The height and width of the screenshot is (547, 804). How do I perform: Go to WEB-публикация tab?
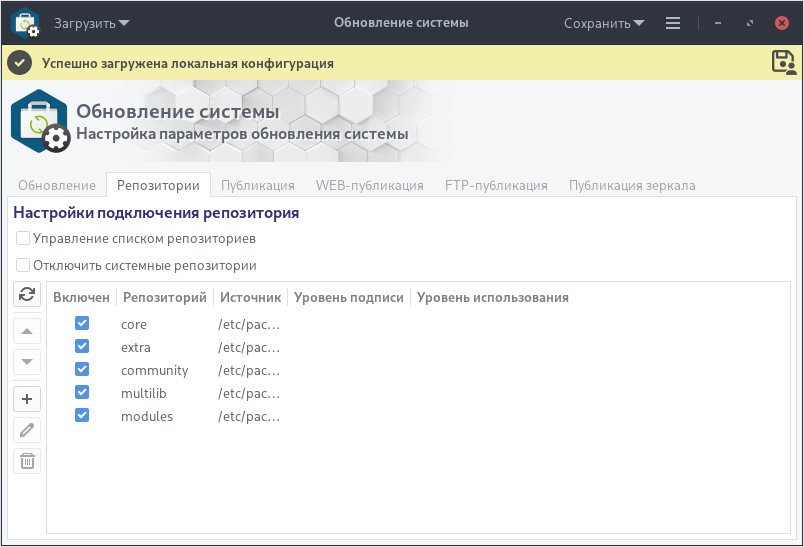click(370, 185)
